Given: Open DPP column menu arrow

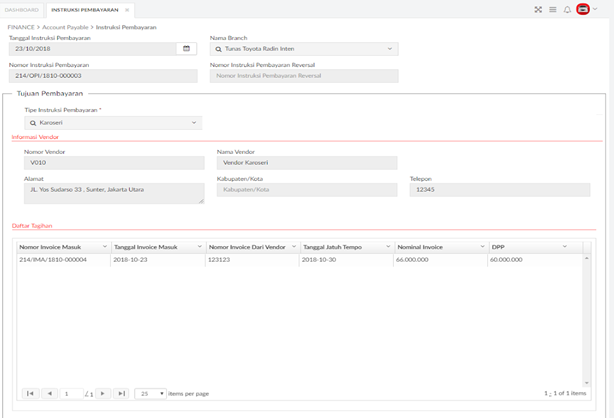Looking at the screenshot, I should click(x=564, y=246).
